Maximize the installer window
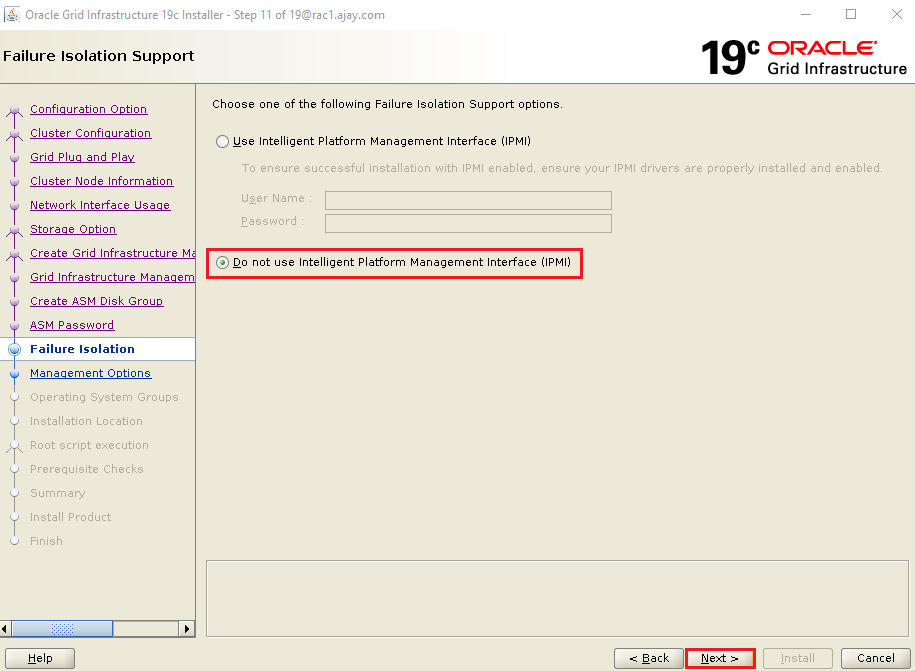Image resolution: width=915 pixels, height=671 pixels. pyautogui.click(x=851, y=14)
